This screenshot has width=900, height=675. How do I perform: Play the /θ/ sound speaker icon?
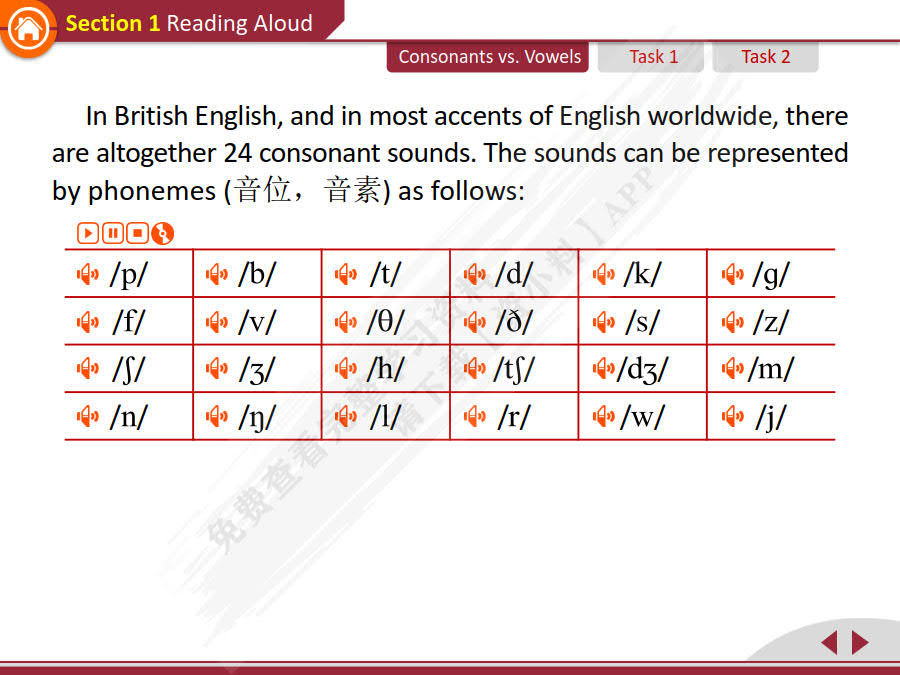click(x=346, y=322)
